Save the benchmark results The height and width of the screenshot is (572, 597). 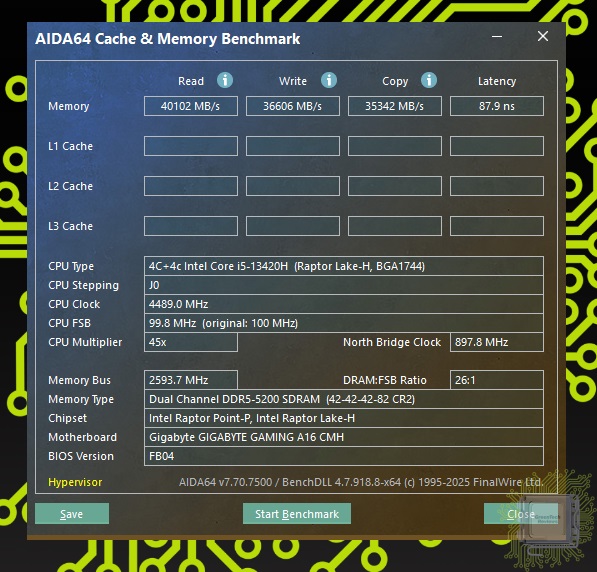tap(72, 514)
